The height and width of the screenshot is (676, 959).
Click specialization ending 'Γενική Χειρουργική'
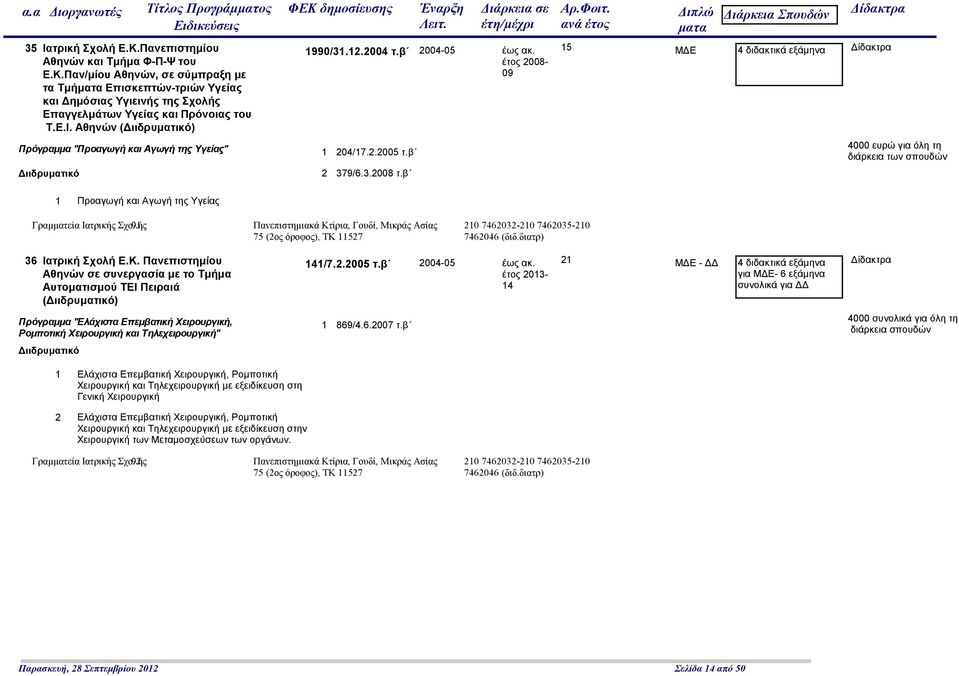(x=189, y=385)
